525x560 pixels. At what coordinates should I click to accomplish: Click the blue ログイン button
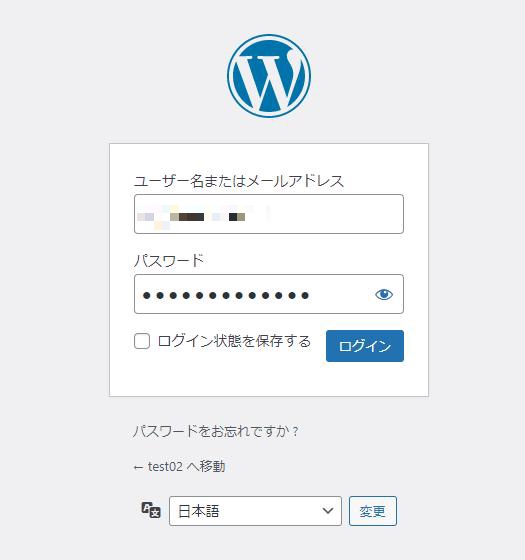365,346
